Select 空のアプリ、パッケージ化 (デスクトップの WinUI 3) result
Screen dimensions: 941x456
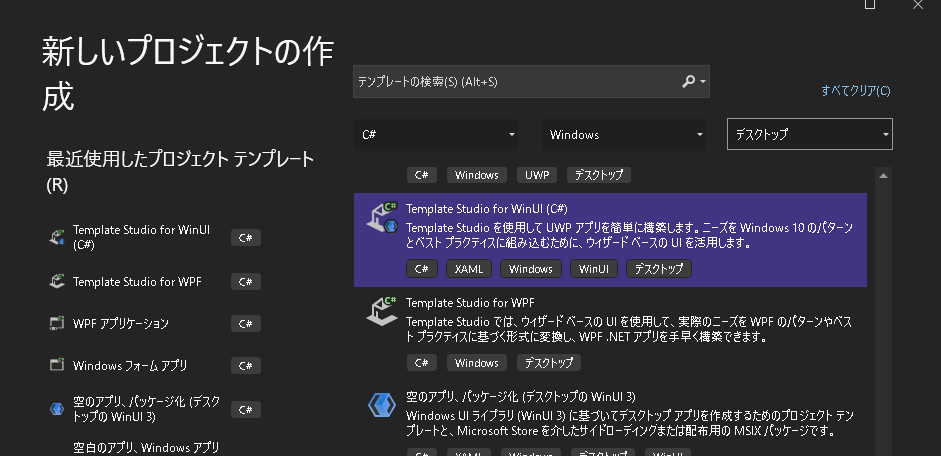coord(610,420)
